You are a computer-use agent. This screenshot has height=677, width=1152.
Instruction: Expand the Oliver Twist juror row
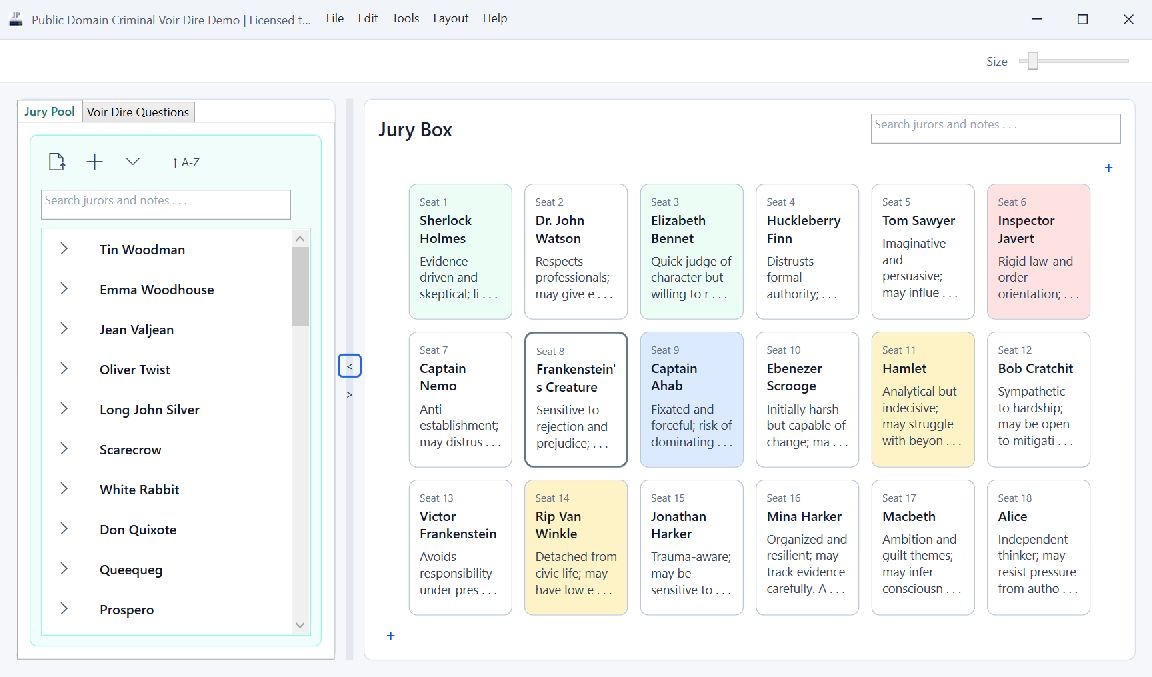[x=64, y=368]
